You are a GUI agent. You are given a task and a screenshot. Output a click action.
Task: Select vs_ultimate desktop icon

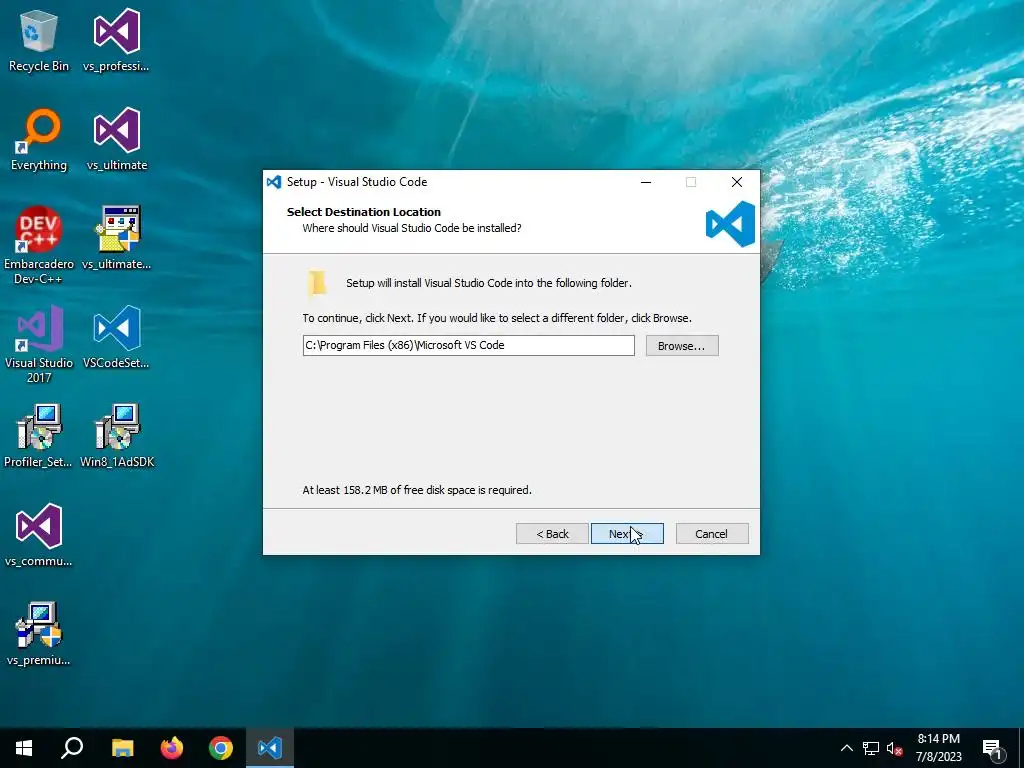[116, 140]
